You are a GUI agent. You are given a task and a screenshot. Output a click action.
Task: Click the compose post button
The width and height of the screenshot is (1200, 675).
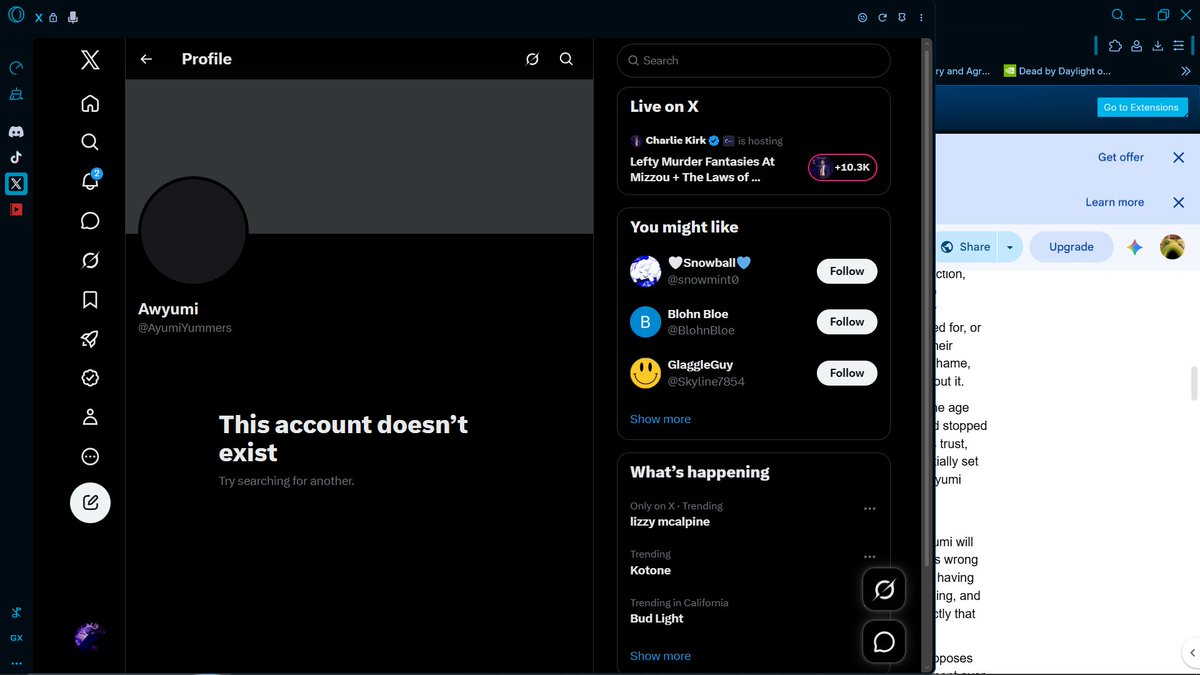coord(90,502)
